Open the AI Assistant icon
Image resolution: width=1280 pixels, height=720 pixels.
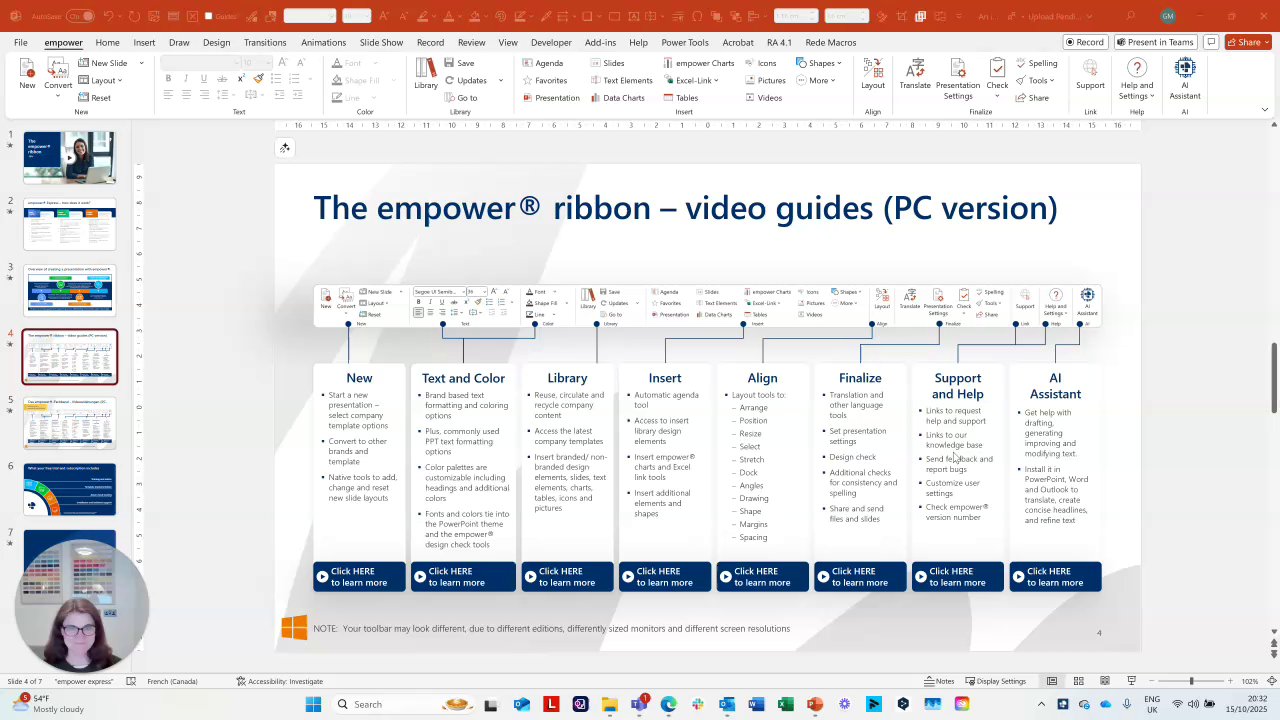point(1185,78)
